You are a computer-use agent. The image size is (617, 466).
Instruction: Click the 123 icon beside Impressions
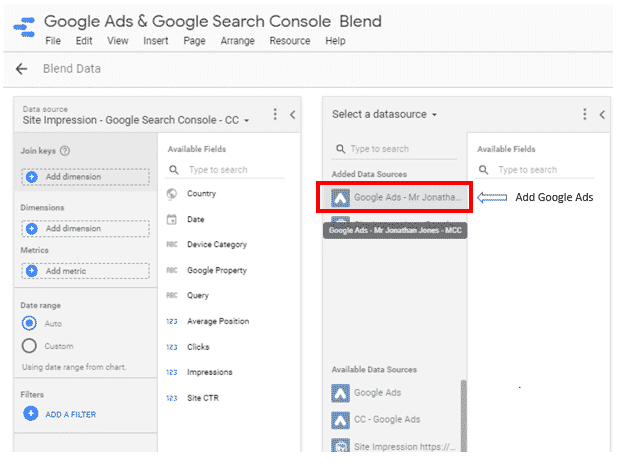[x=172, y=372]
